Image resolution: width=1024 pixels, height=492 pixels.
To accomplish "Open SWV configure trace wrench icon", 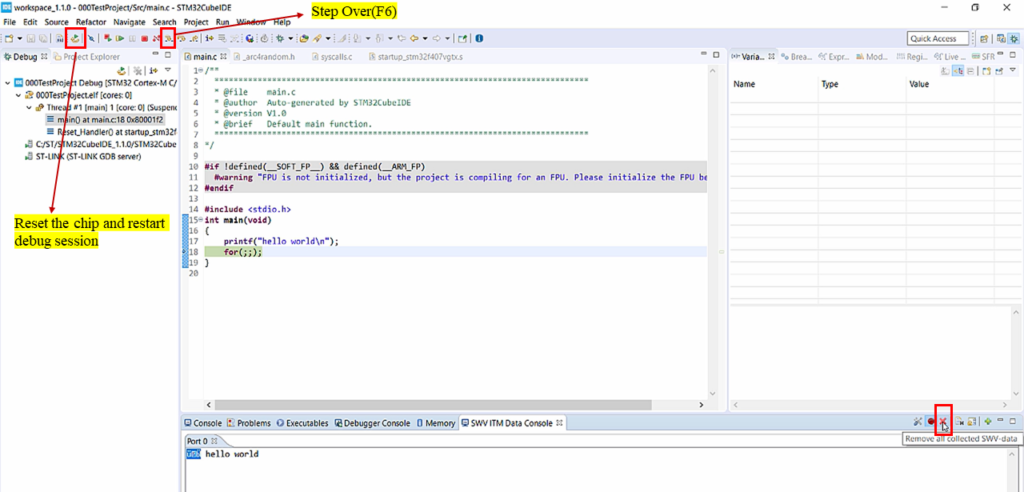I will (918, 421).
